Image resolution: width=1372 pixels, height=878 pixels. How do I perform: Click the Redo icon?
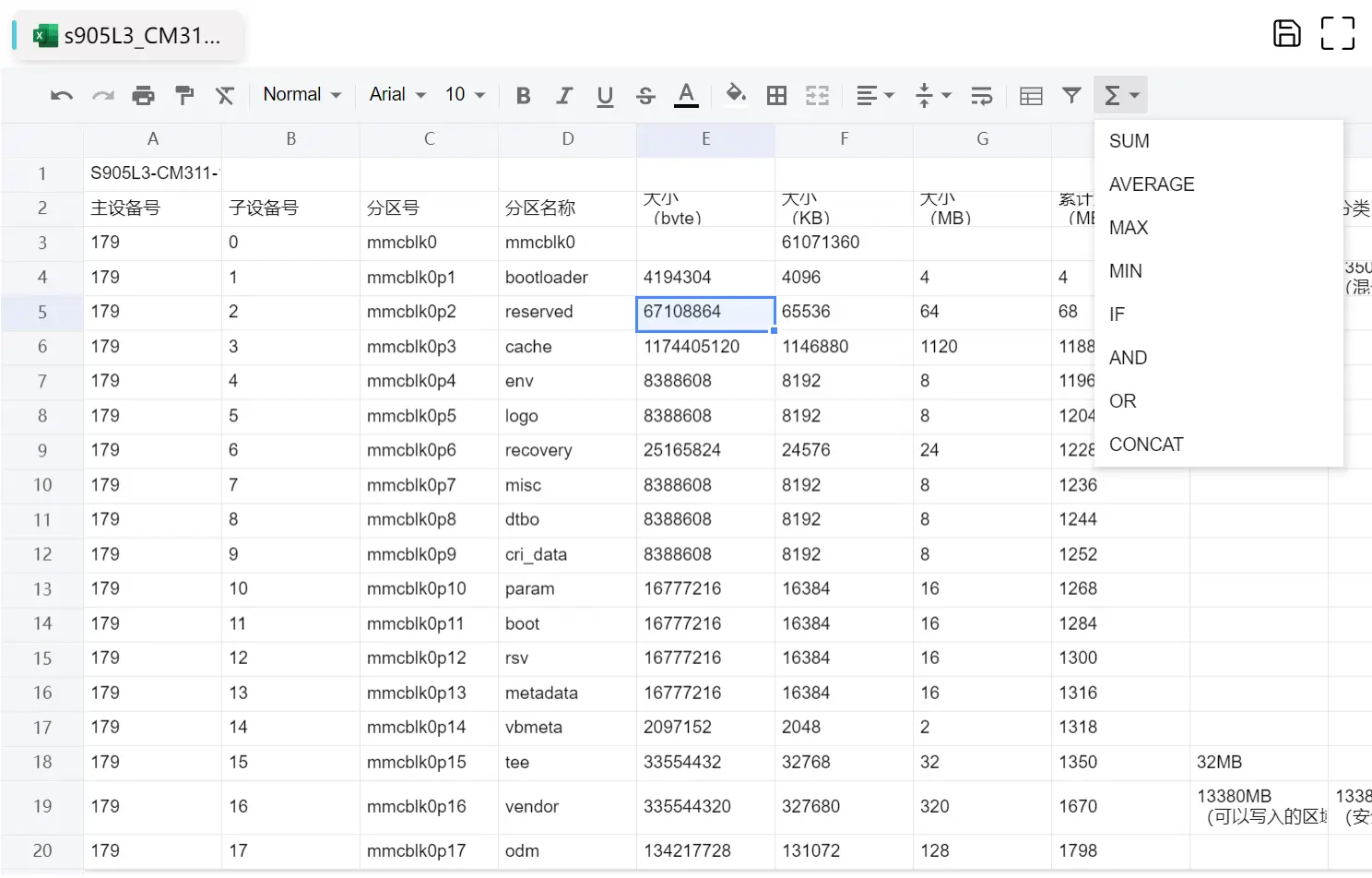(x=102, y=95)
